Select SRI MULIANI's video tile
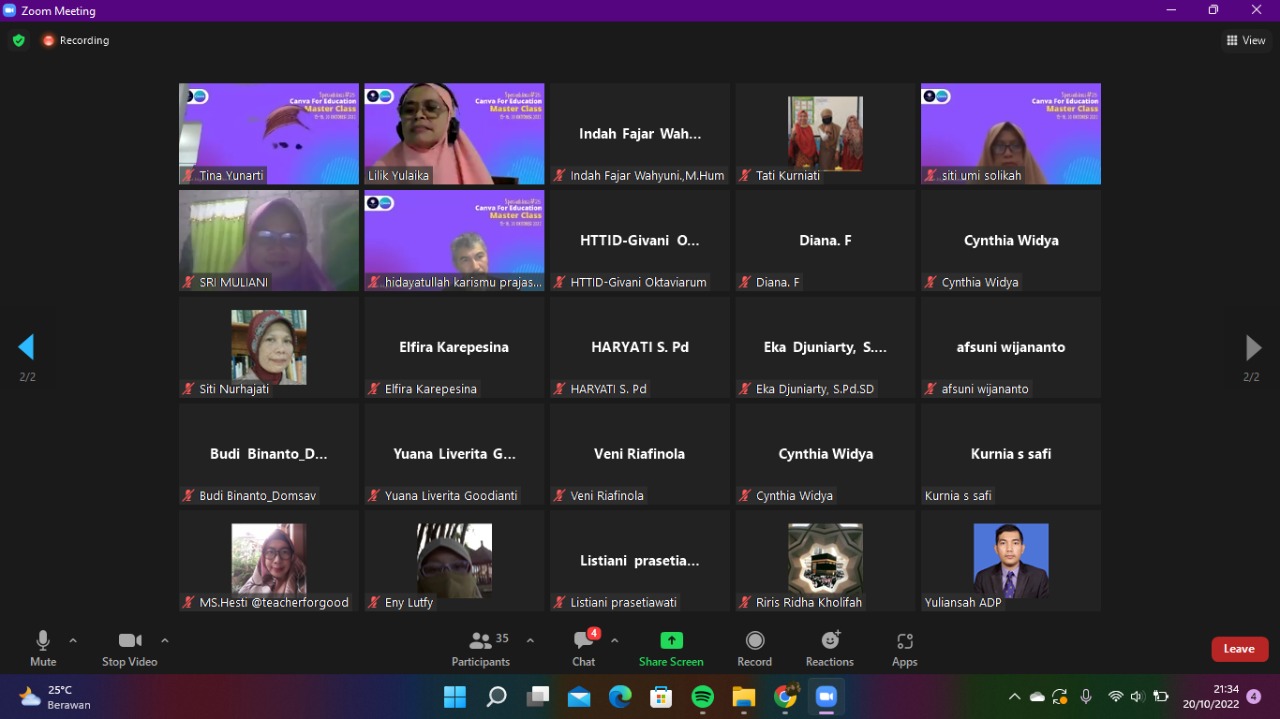This screenshot has height=719, width=1280. (269, 241)
